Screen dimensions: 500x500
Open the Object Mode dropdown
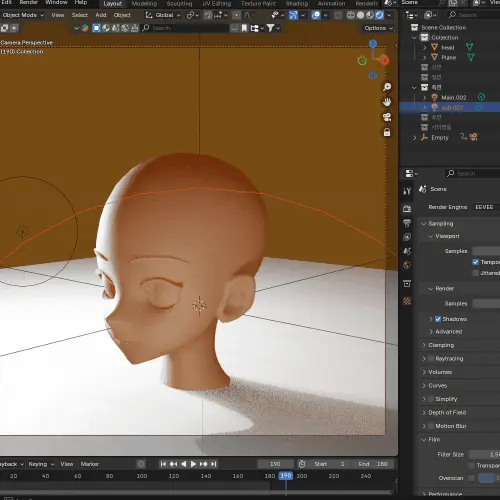point(23,15)
